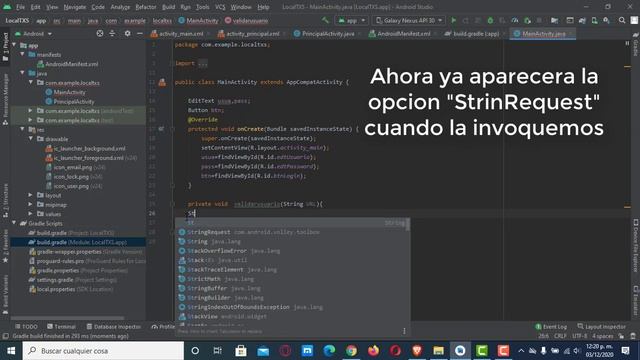Run the app with the green play icon

(x=453, y=20)
